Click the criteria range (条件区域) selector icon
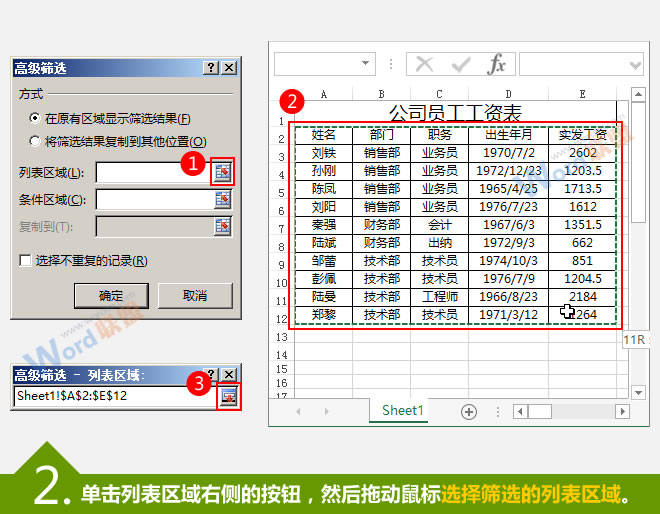The image size is (660, 514). coord(222,200)
